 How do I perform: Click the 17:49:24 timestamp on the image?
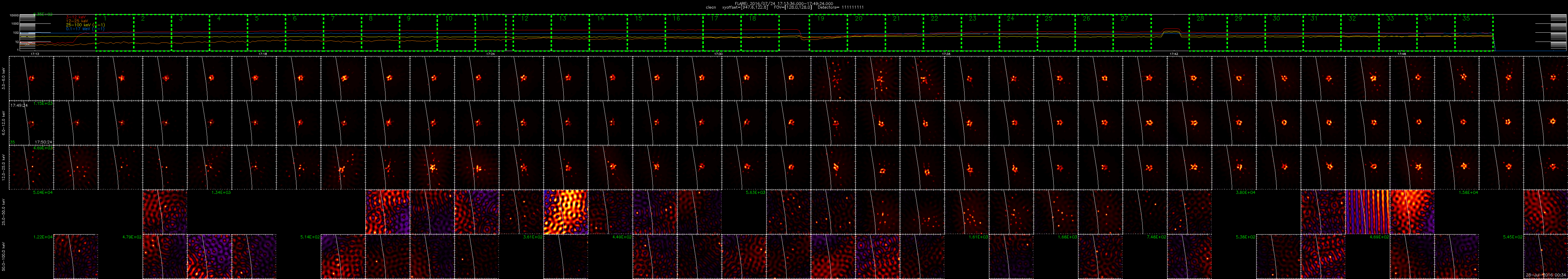[19, 106]
